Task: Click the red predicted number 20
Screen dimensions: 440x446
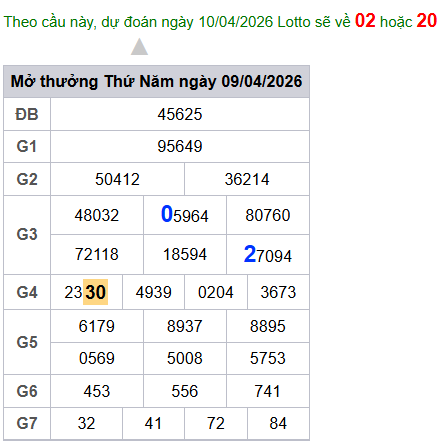Action: (x=427, y=21)
